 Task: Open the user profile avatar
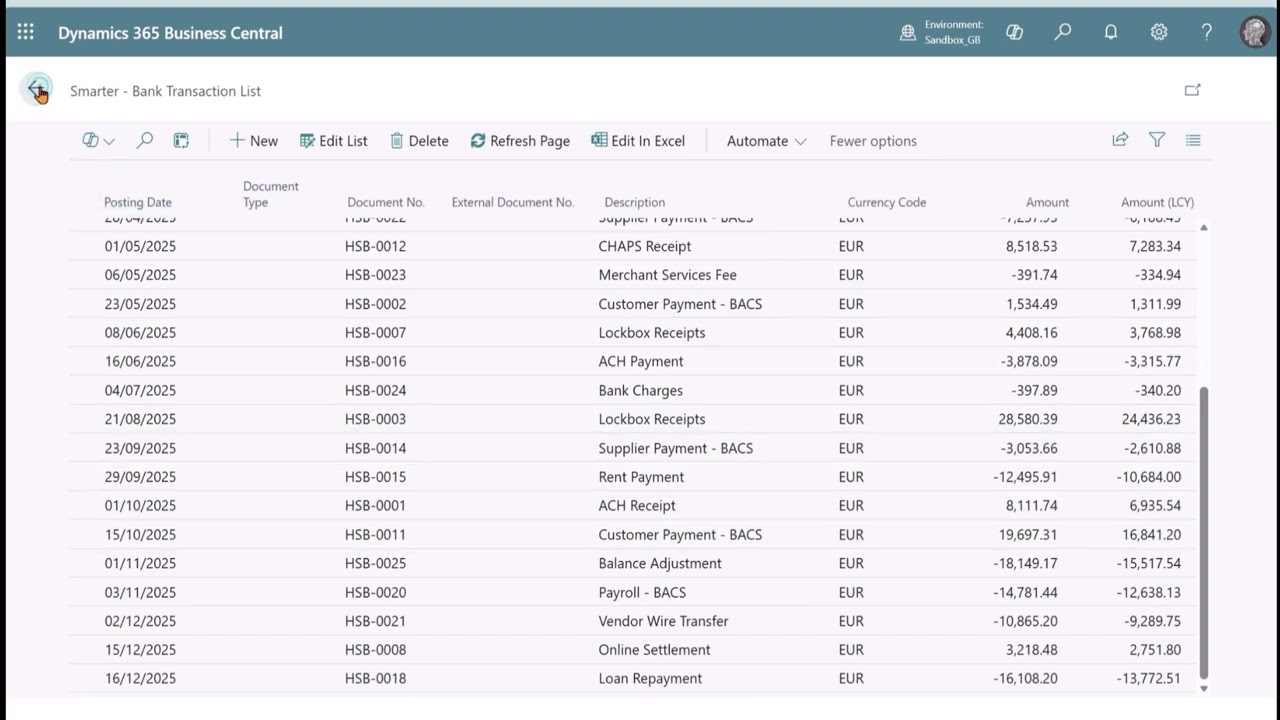coord(1255,32)
